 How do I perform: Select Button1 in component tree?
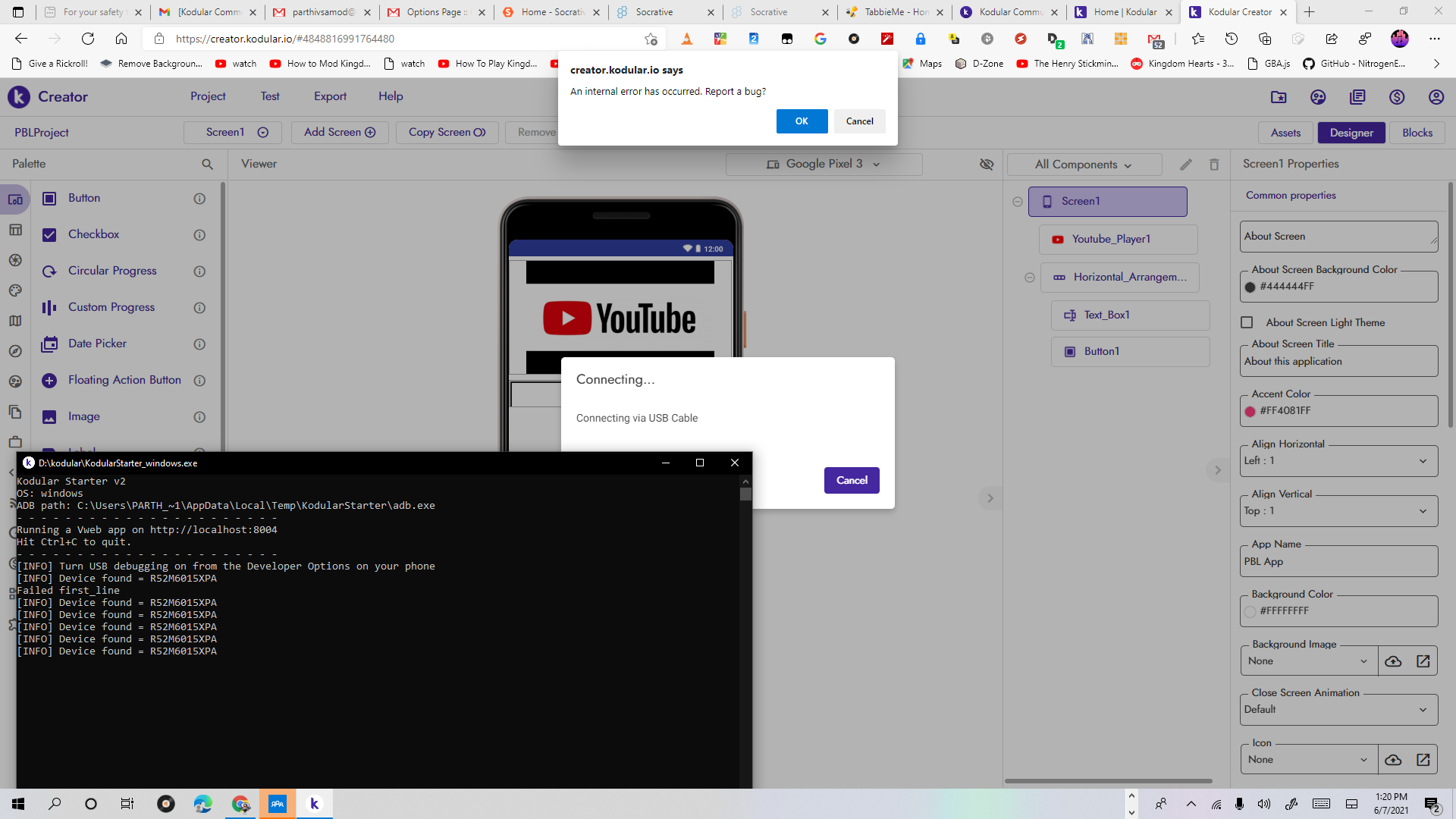point(1130,352)
